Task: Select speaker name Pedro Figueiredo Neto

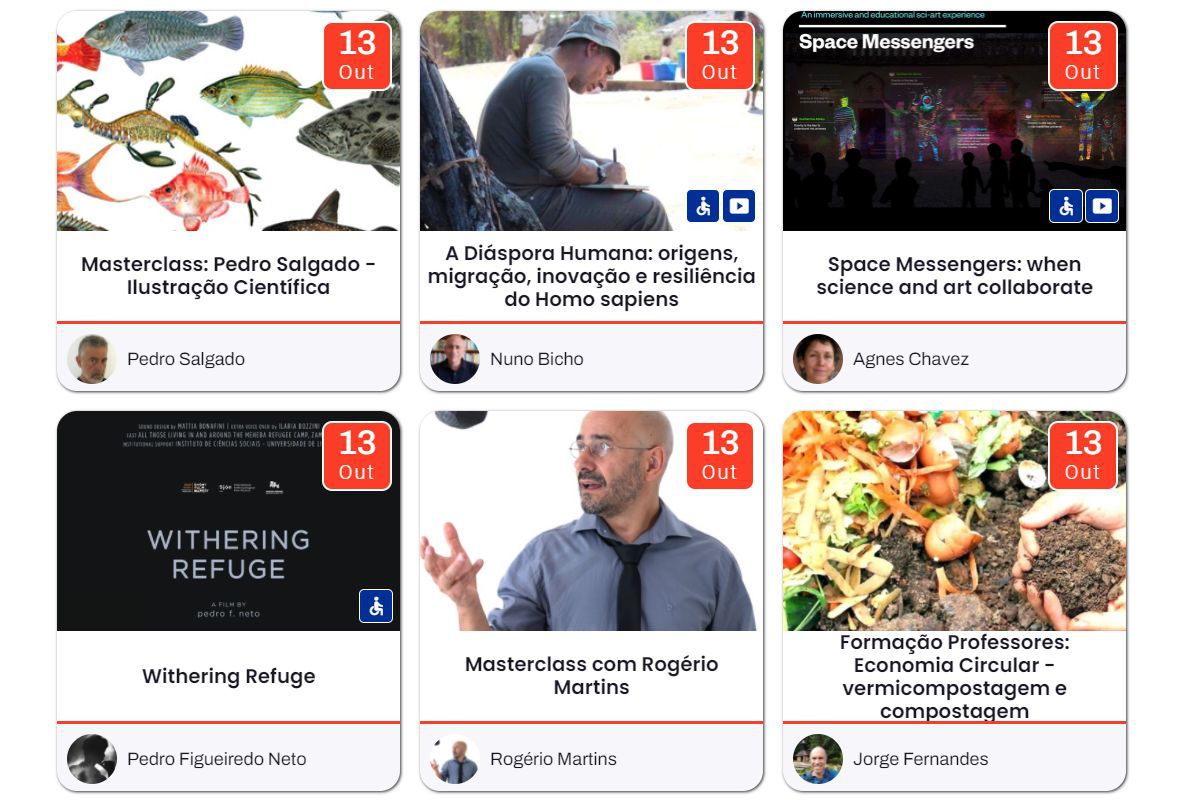Action: pyautogui.click(x=217, y=759)
